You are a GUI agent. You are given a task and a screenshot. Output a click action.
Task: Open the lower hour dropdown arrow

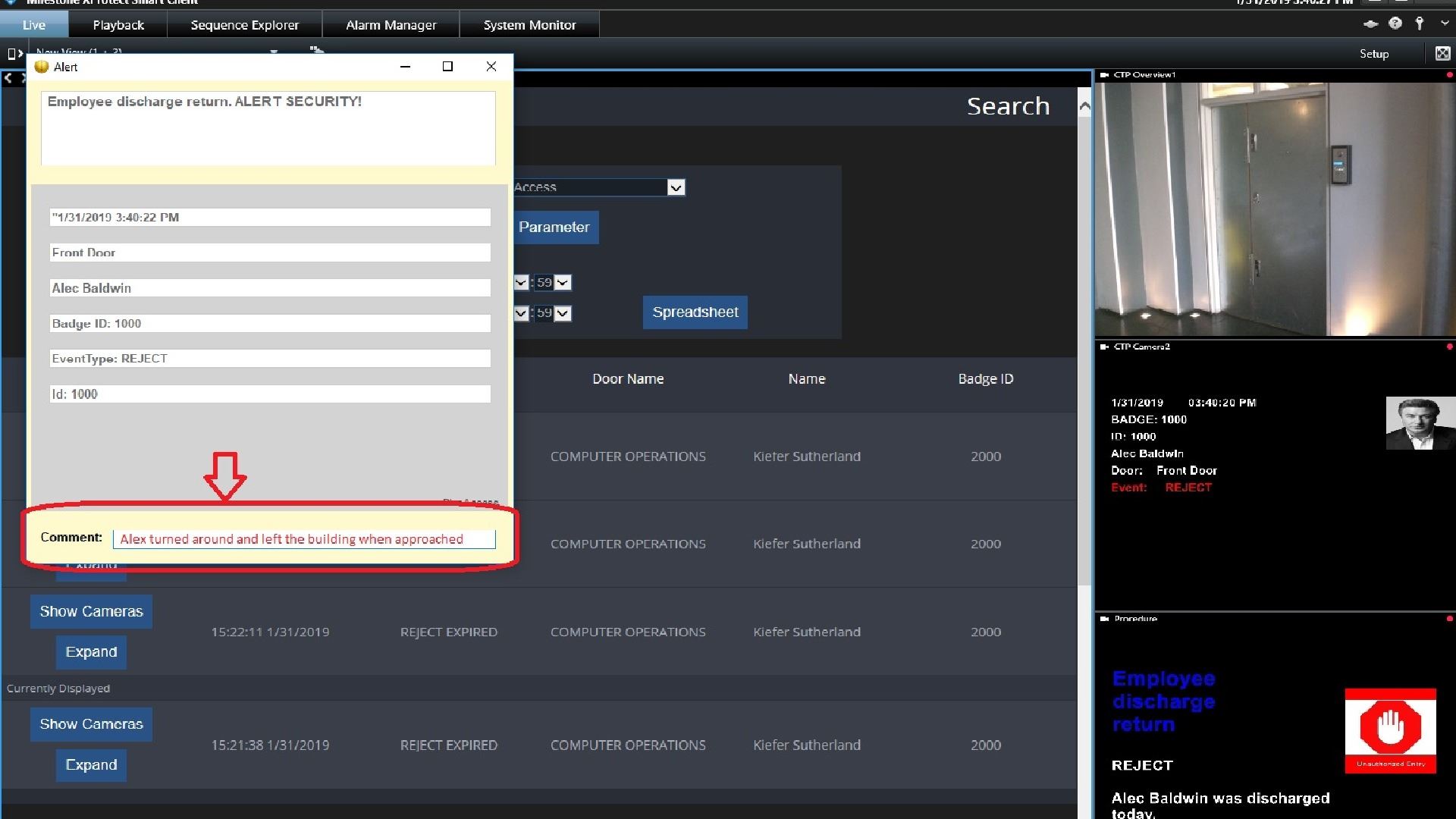tap(521, 312)
